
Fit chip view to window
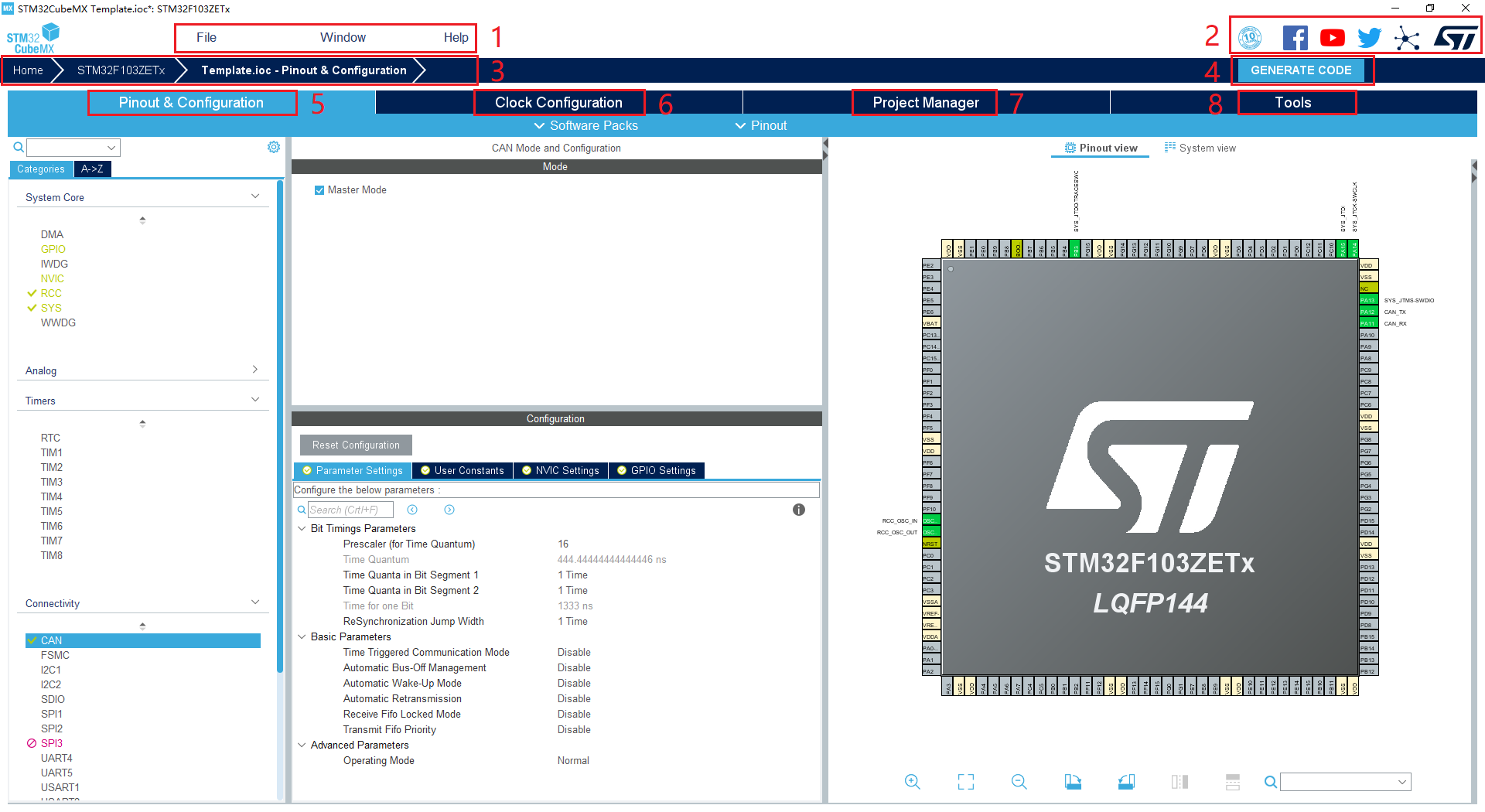966,782
